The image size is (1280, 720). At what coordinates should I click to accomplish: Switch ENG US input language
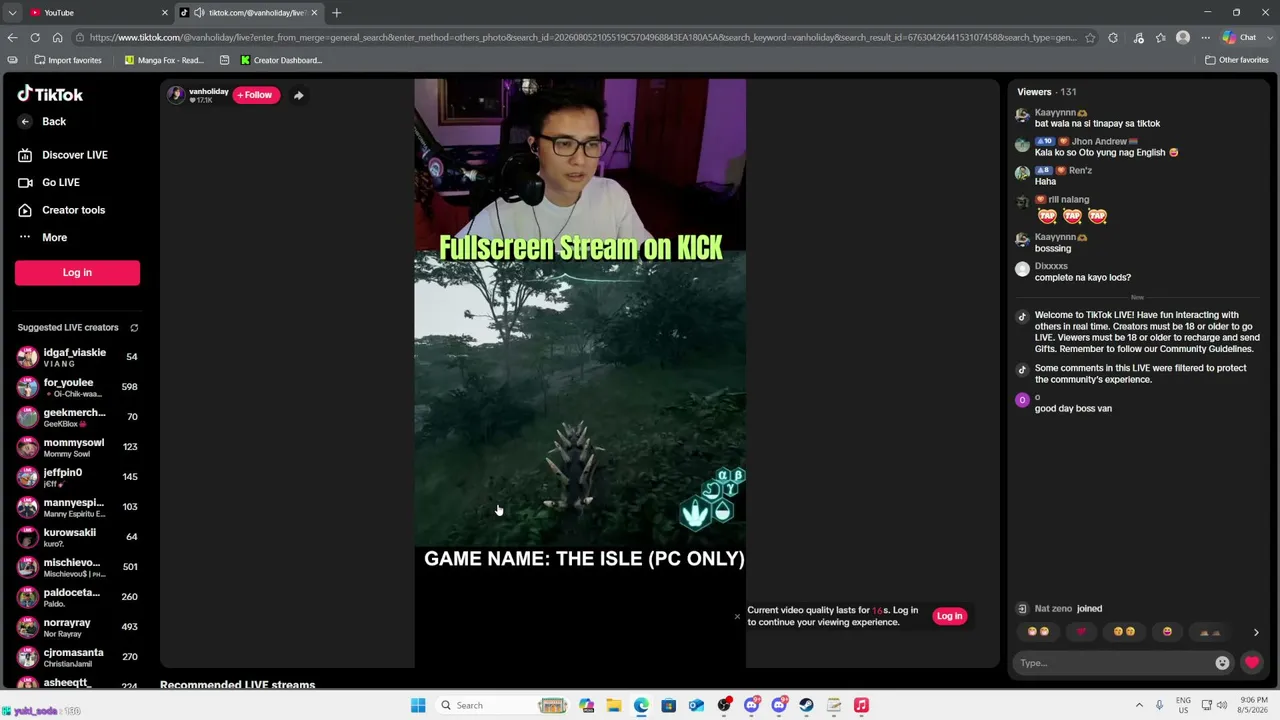1183,706
